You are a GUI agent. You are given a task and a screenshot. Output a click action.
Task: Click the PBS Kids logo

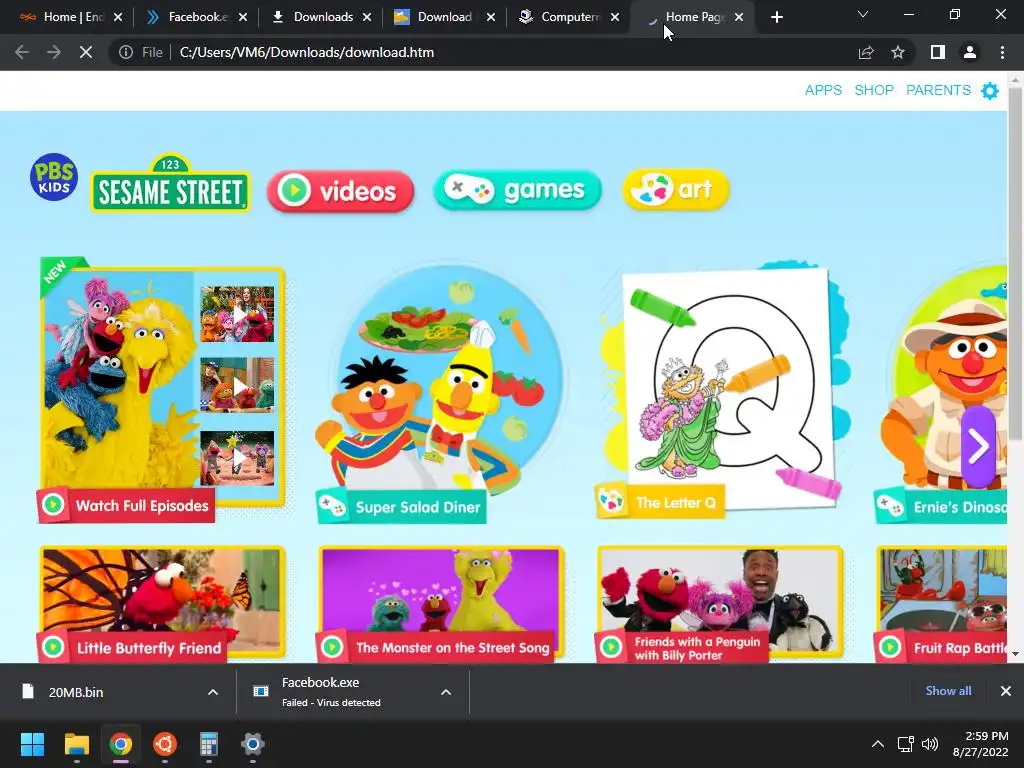54,177
